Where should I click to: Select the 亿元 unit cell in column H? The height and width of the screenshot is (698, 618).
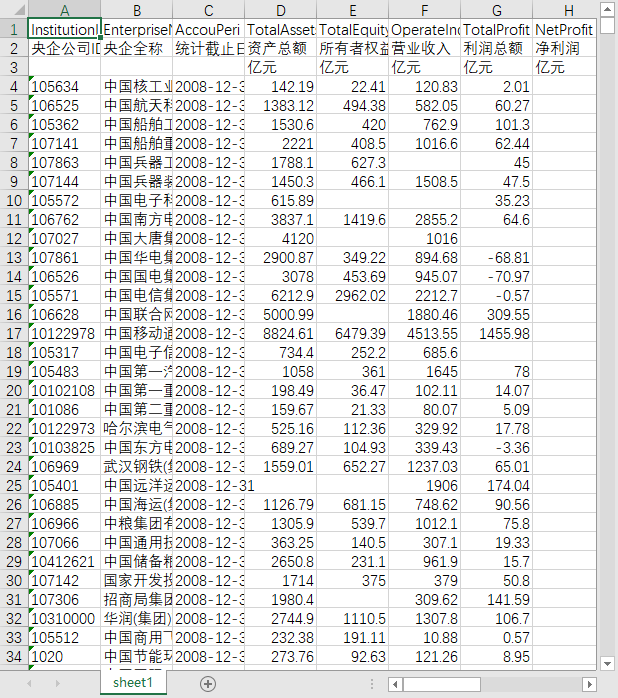pyautogui.click(x=565, y=67)
